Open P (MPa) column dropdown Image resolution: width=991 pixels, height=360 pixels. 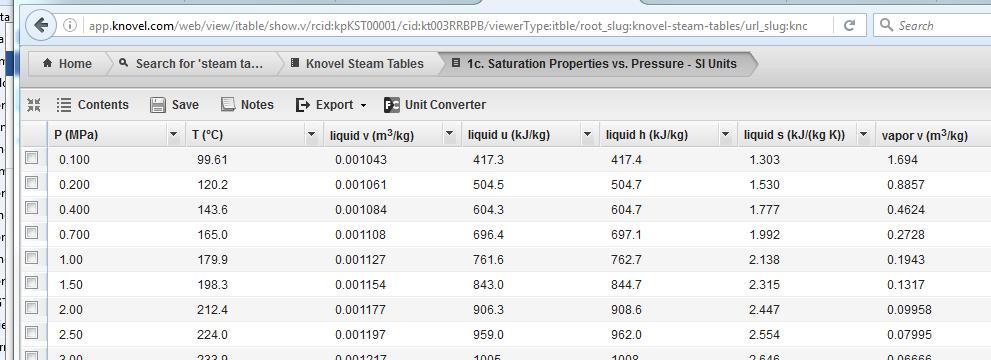pyautogui.click(x=174, y=135)
